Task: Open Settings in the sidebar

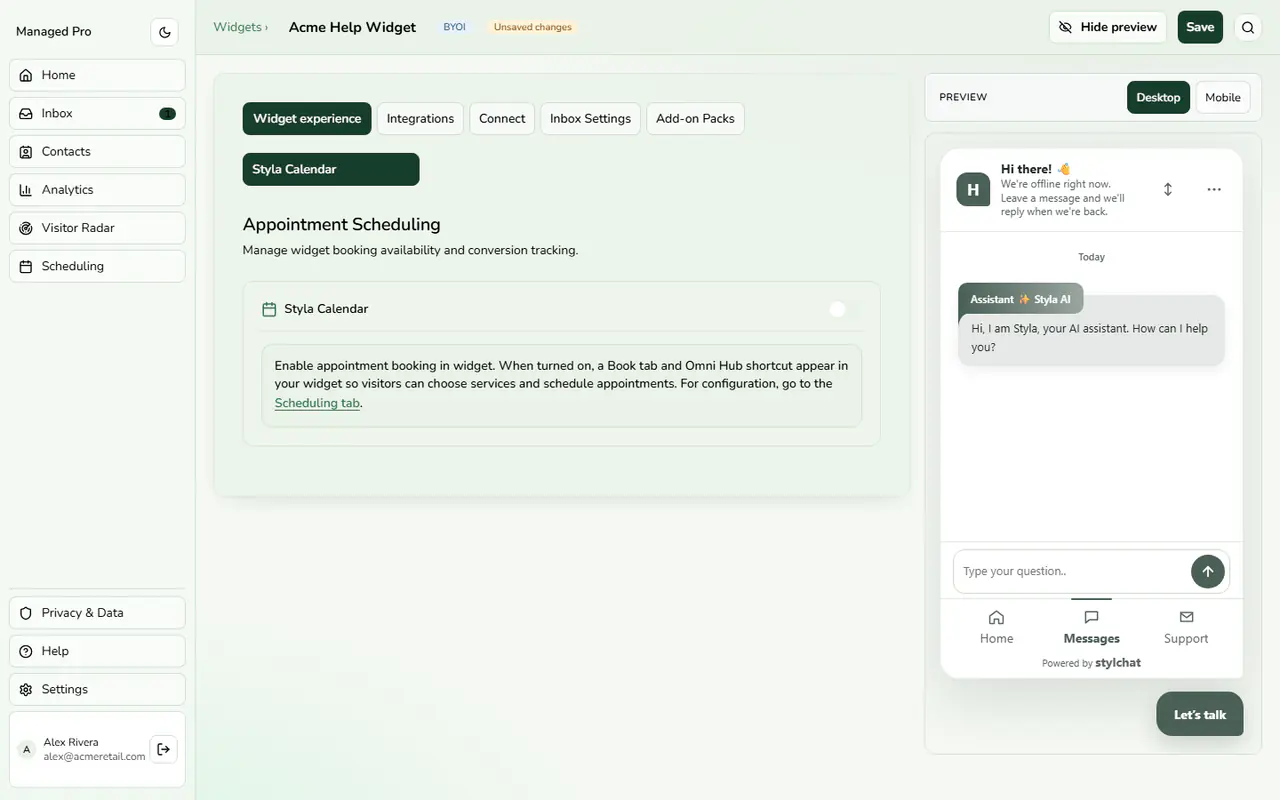Action: [x=97, y=689]
